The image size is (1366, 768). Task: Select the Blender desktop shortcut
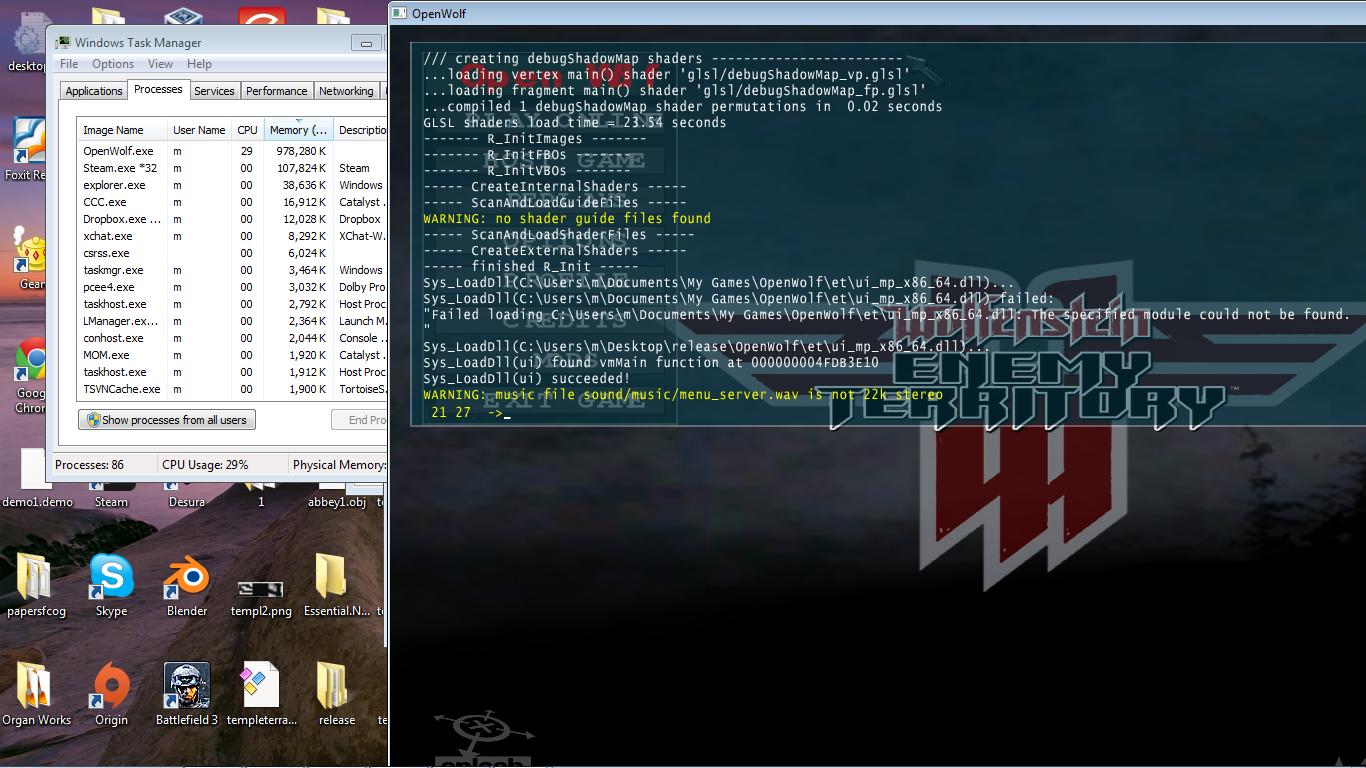click(187, 586)
